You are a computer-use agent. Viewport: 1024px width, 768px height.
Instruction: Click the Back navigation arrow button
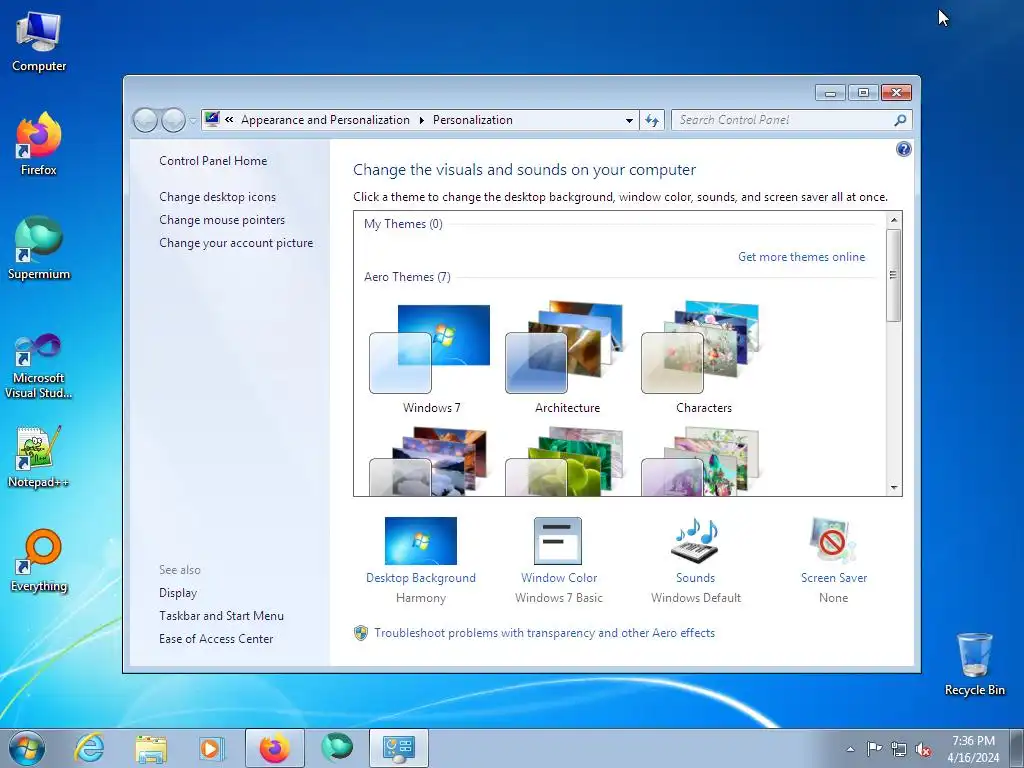click(145, 120)
